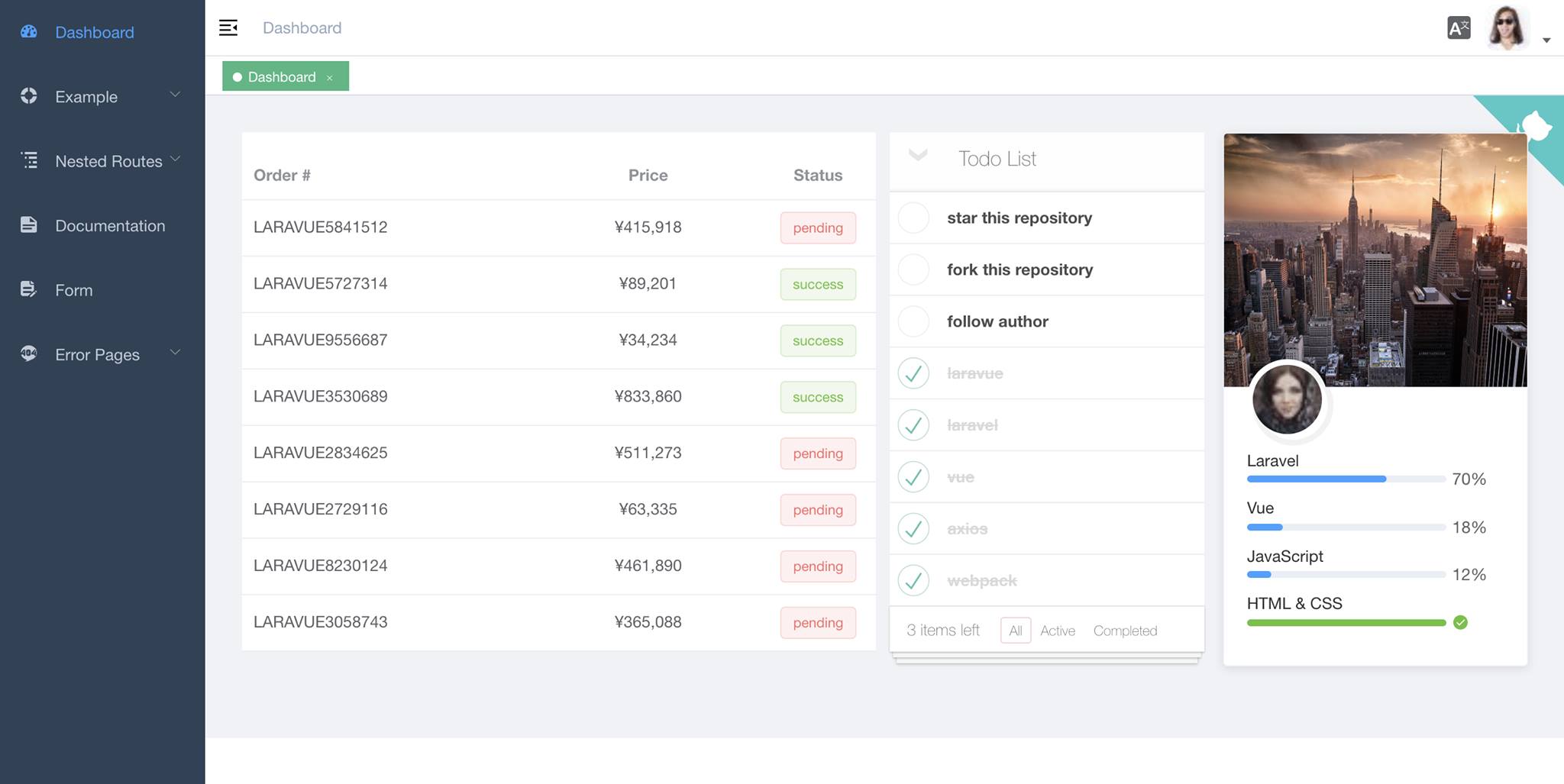Click order LARAVUE5841512
Viewport: 1564px width, 784px height.
click(321, 227)
